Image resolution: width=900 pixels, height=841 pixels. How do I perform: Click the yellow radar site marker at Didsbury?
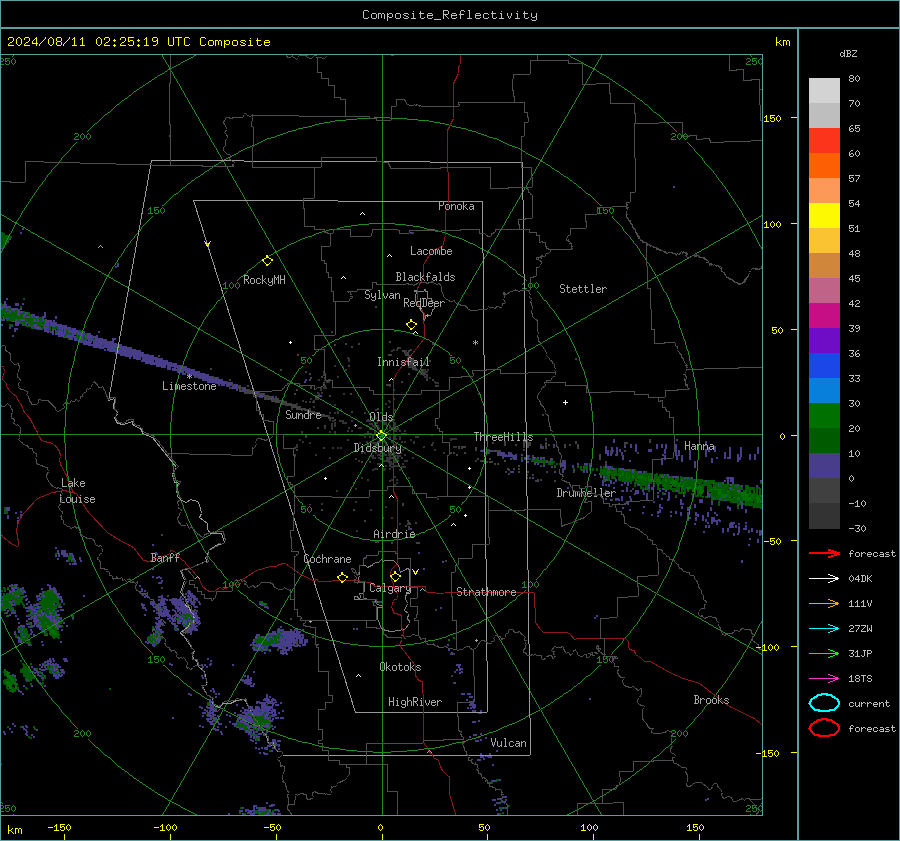click(x=381, y=436)
